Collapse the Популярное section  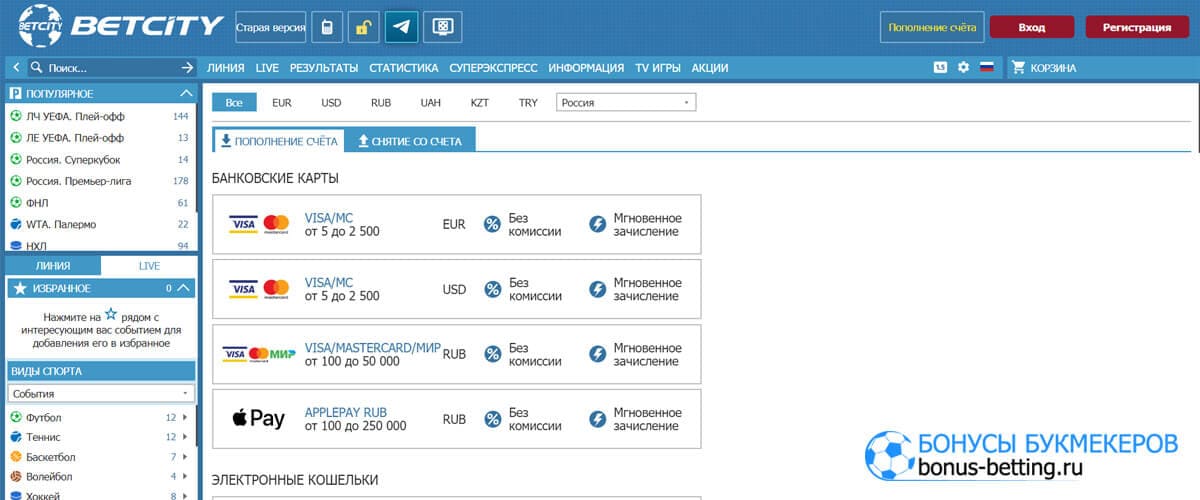point(186,93)
